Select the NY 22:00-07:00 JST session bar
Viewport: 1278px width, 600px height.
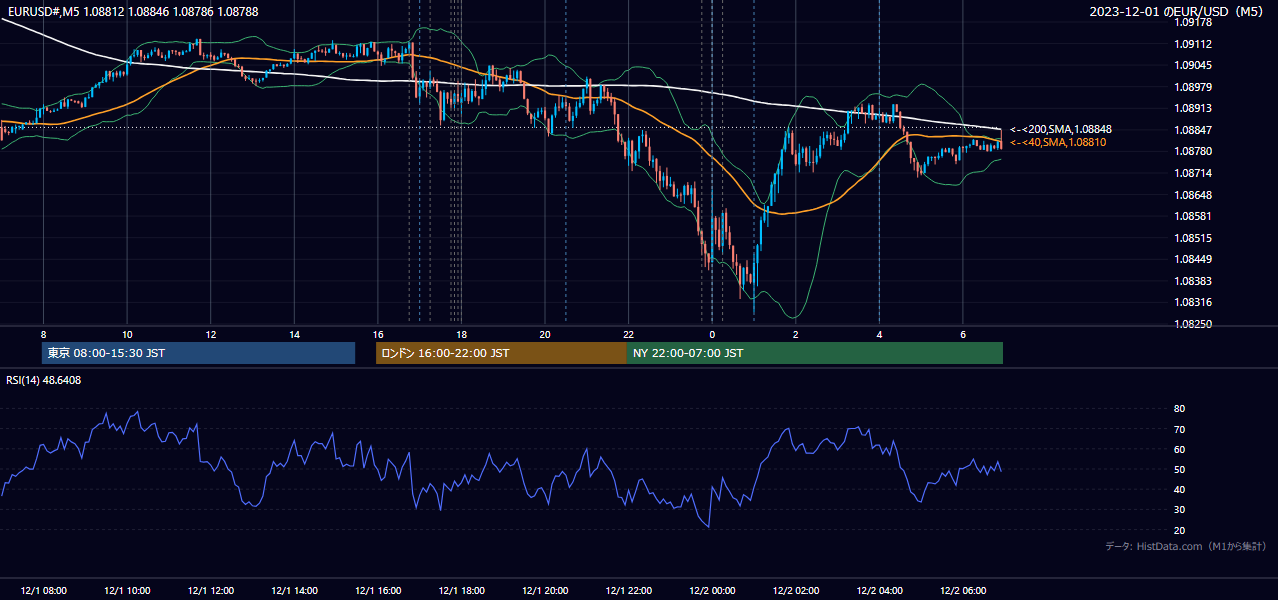815,353
